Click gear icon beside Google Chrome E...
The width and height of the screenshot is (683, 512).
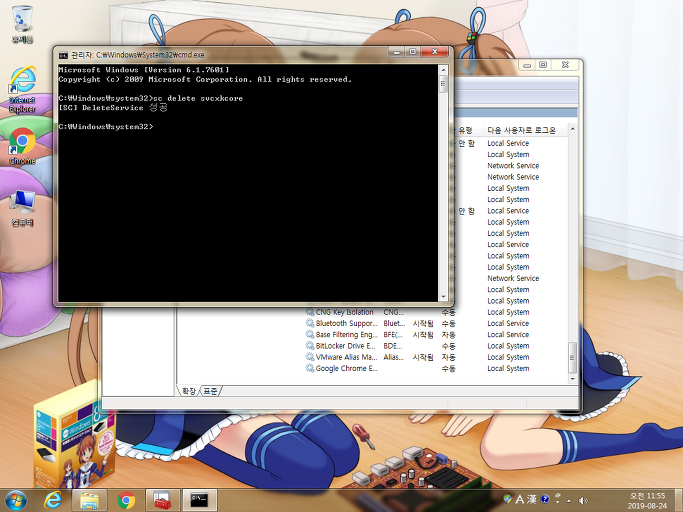[310, 369]
